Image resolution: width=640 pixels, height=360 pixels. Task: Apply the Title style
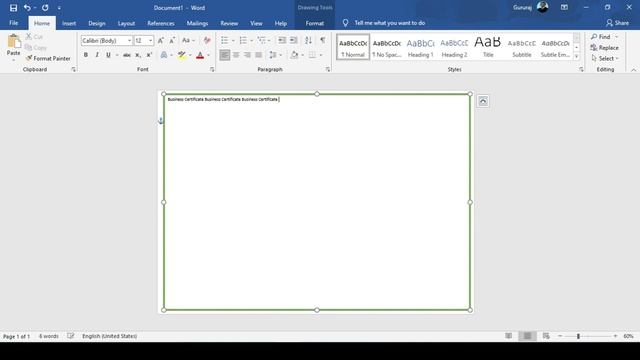[488, 47]
